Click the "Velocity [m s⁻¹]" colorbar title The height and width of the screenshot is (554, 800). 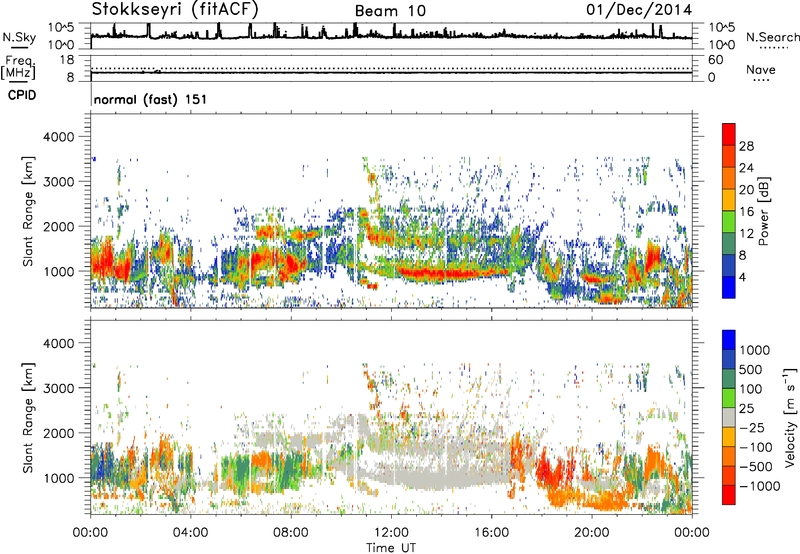click(790, 417)
